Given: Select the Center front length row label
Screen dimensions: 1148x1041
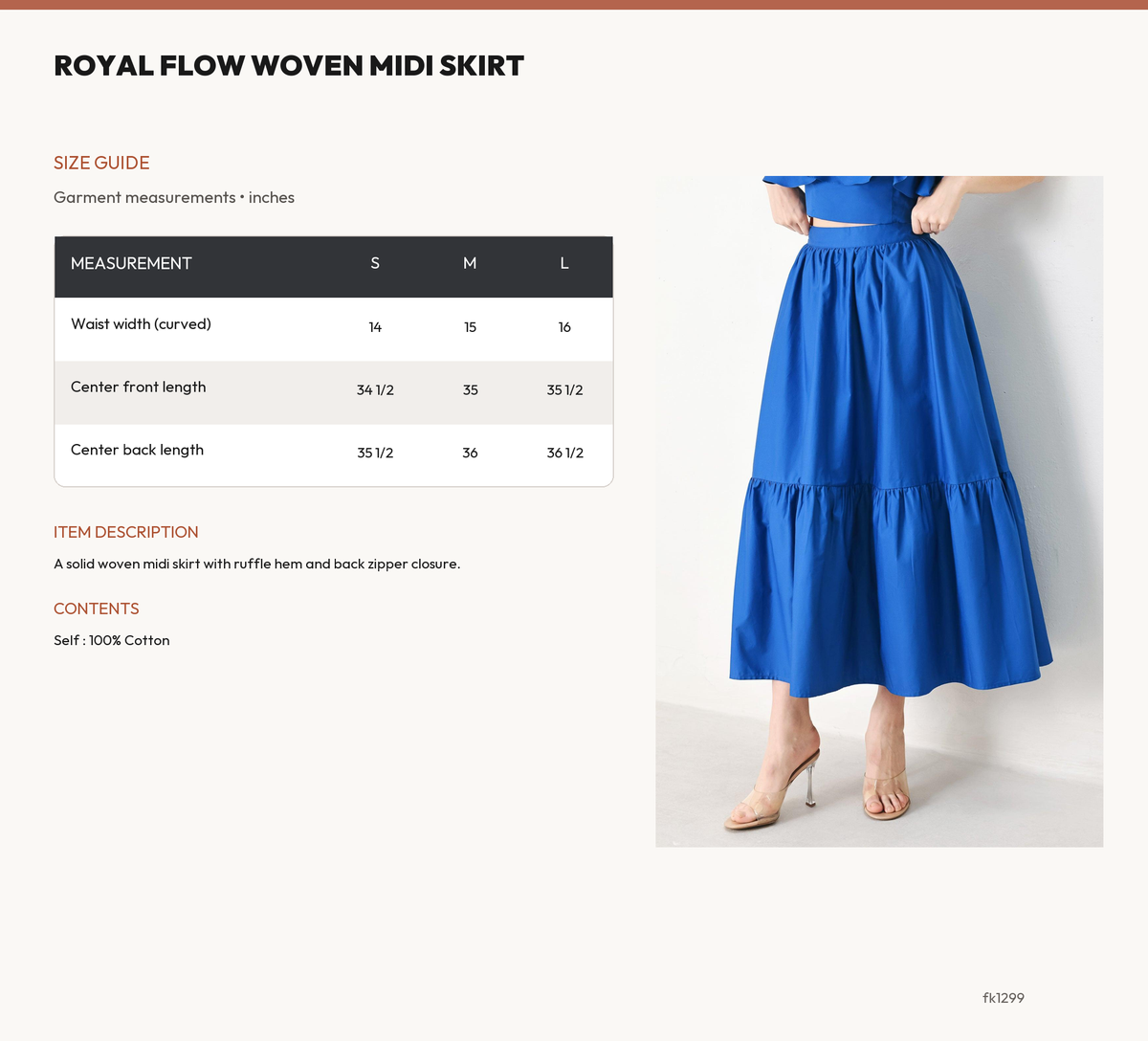Looking at the screenshot, I should point(139,388).
